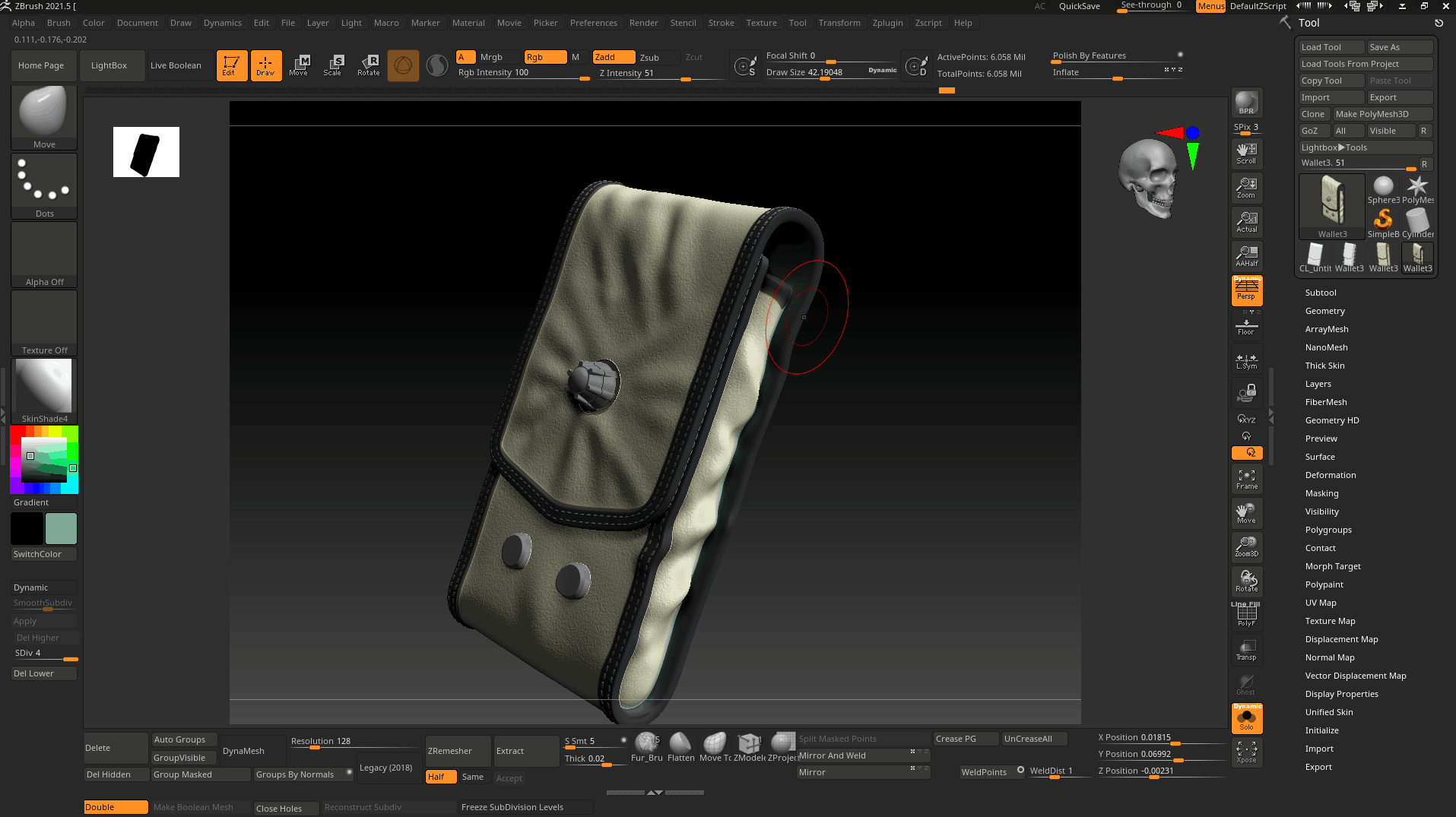The height and width of the screenshot is (817, 1456).
Task: Toggle L.Sym local symmetry
Action: [x=1246, y=361]
